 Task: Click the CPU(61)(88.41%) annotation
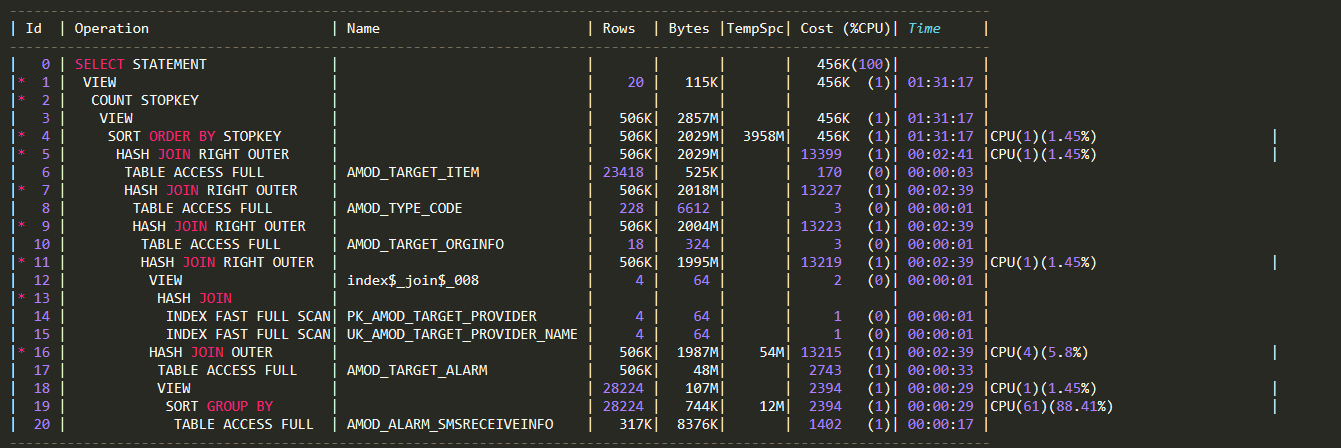(1050, 406)
